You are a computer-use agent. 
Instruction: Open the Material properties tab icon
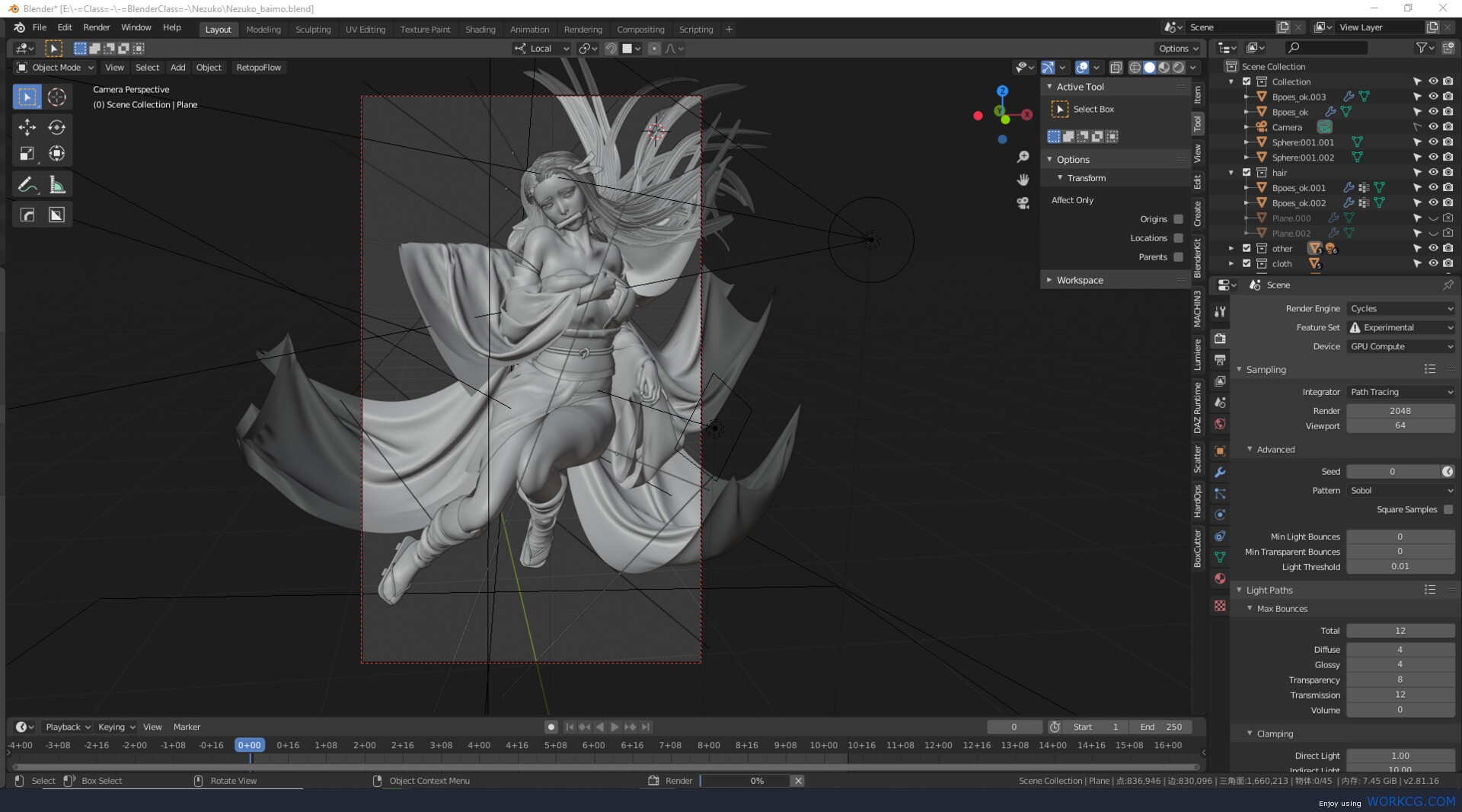pyautogui.click(x=1220, y=578)
